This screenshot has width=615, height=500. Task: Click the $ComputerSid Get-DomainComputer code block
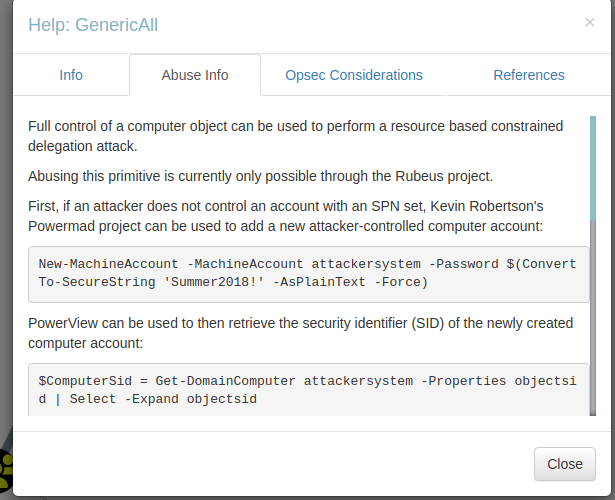[308, 390]
